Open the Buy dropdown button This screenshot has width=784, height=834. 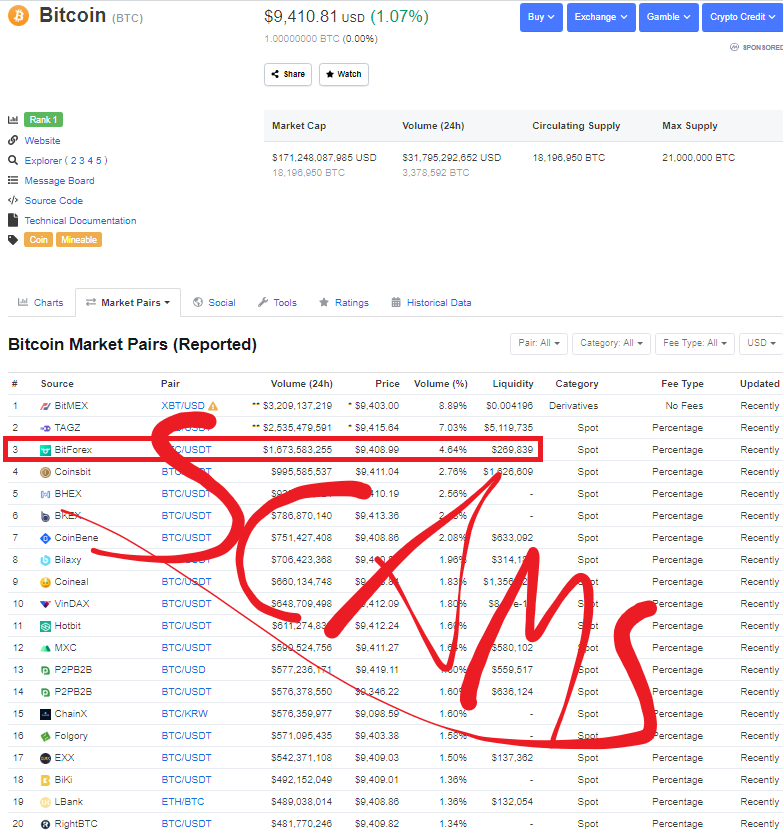click(x=541, y=17)
